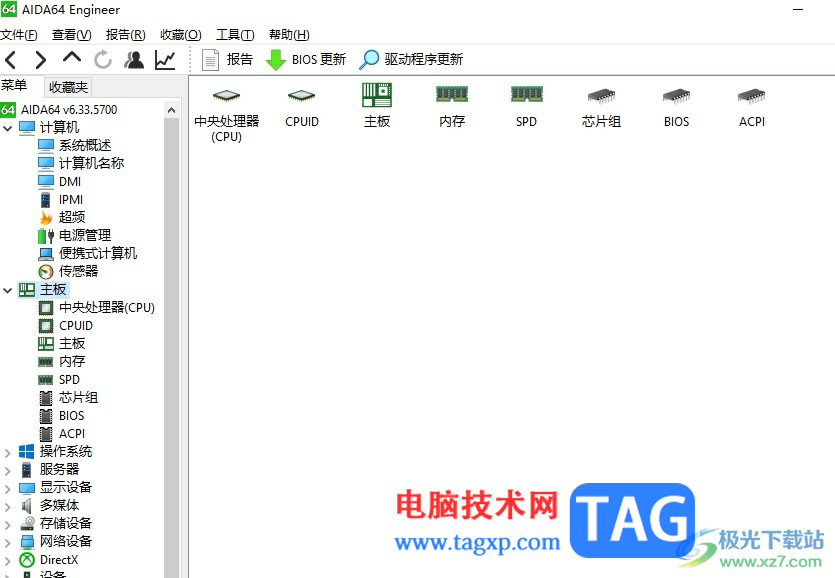The height and width of the screenshot is (578, 835).
Task: Select CPUID in the tree
Action: click(66, 325)
